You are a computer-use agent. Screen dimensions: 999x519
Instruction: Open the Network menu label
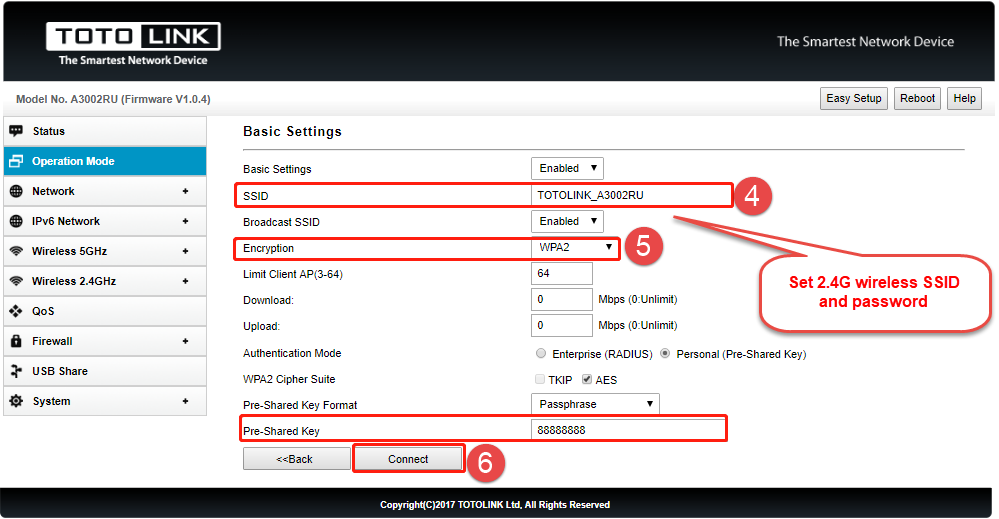(54, 191)
